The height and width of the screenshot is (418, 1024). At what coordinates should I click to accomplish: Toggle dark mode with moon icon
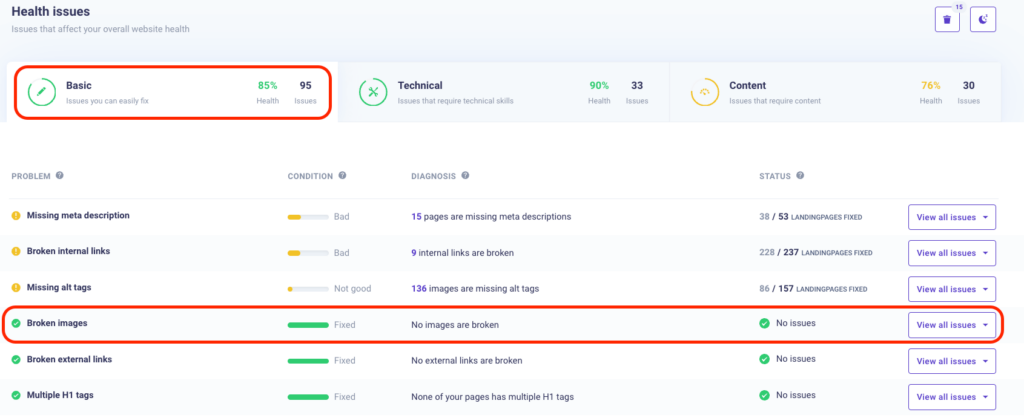point(983,19)
